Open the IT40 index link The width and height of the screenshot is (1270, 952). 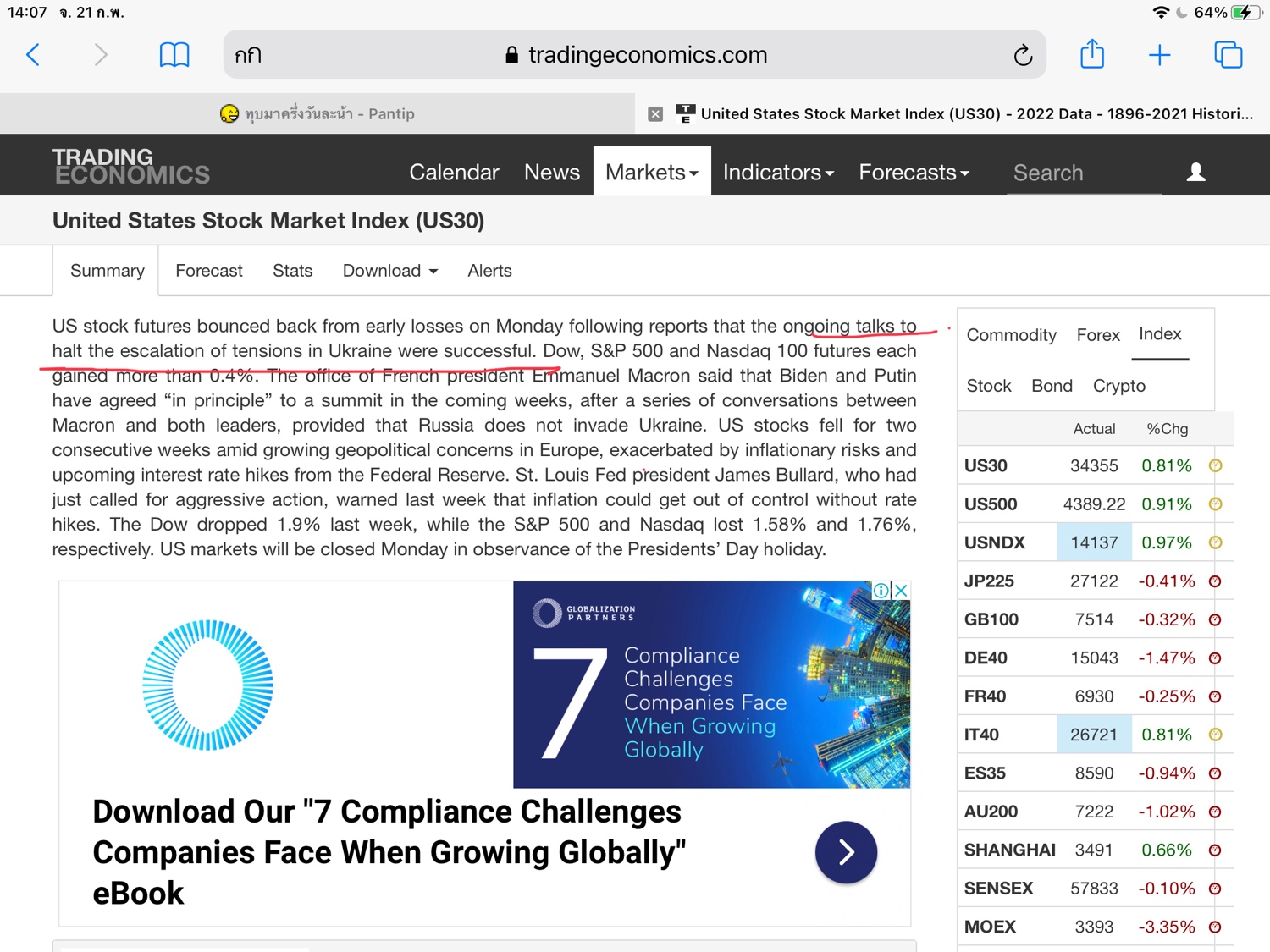980,735
